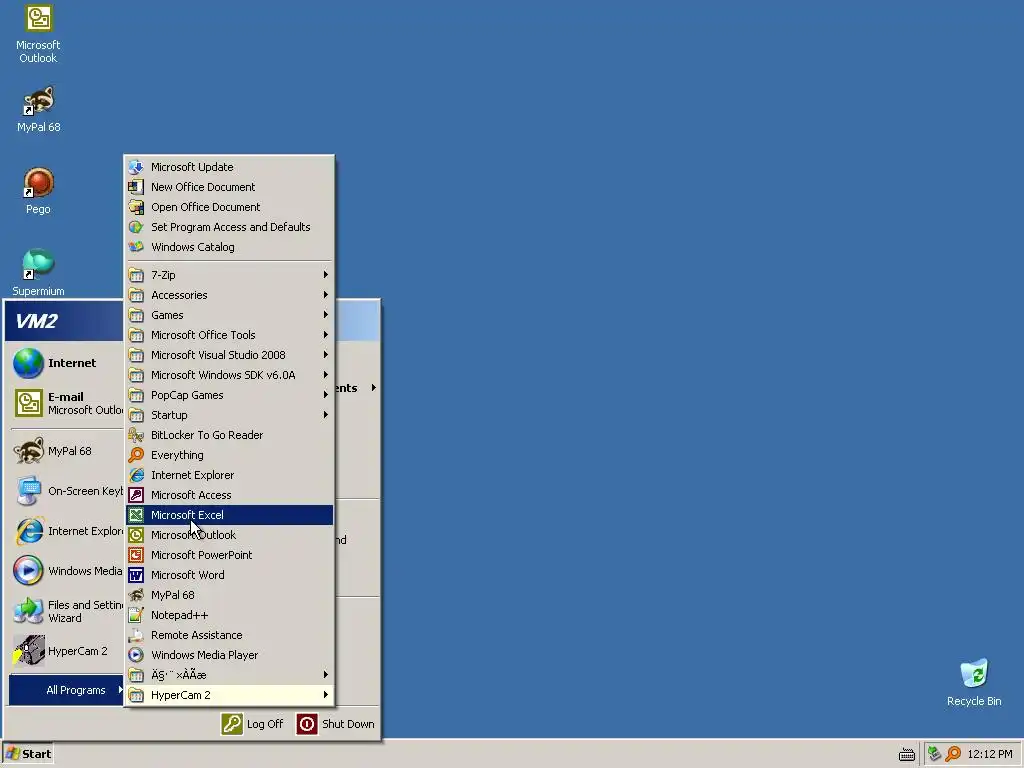
Task: Open HyperCam 2 in Start menu recent list
Action: [66, 651]
